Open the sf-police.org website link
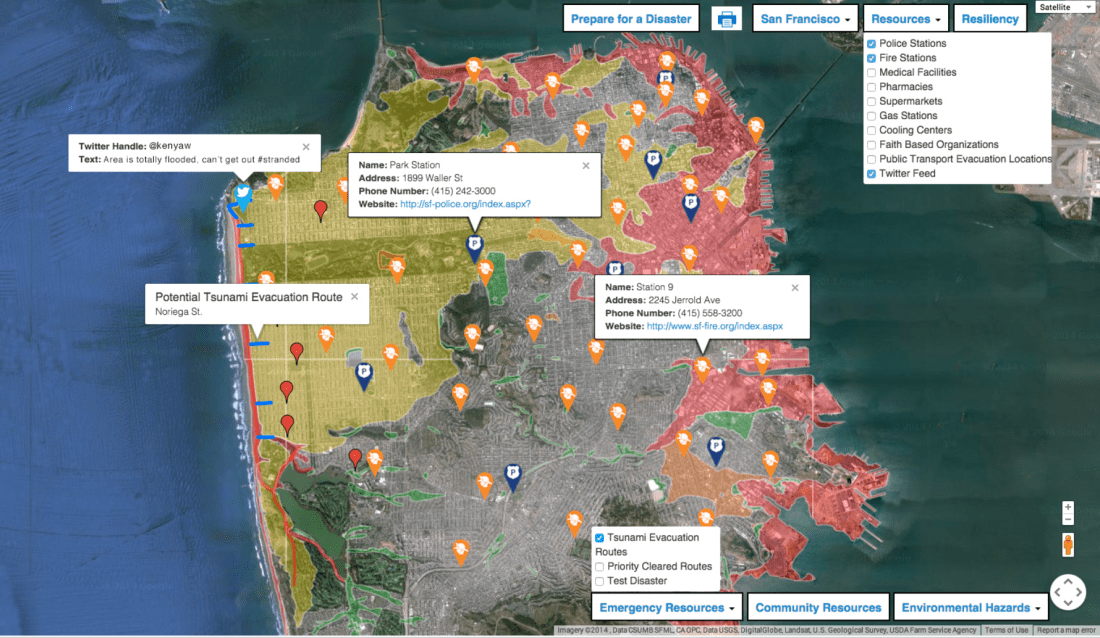Screen dimensions: 1100x638 point(465,204)
